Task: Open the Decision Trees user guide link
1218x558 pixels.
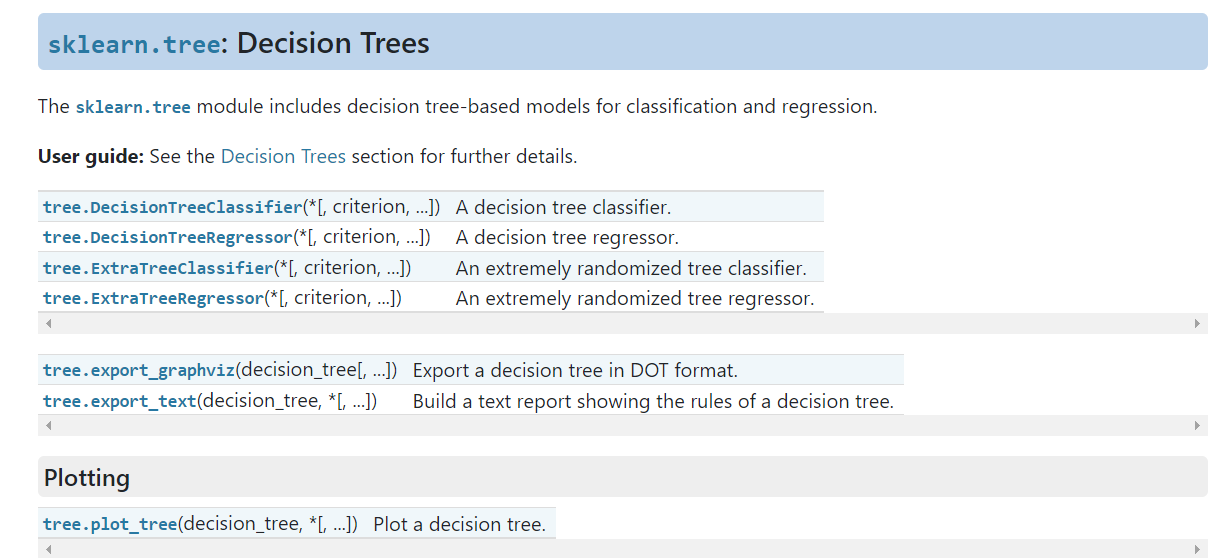Action: [x=283, y=157]
